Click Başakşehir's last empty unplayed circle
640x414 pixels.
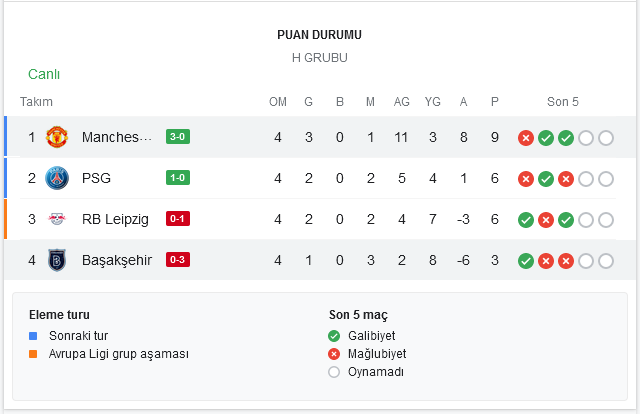click(606, 260)
